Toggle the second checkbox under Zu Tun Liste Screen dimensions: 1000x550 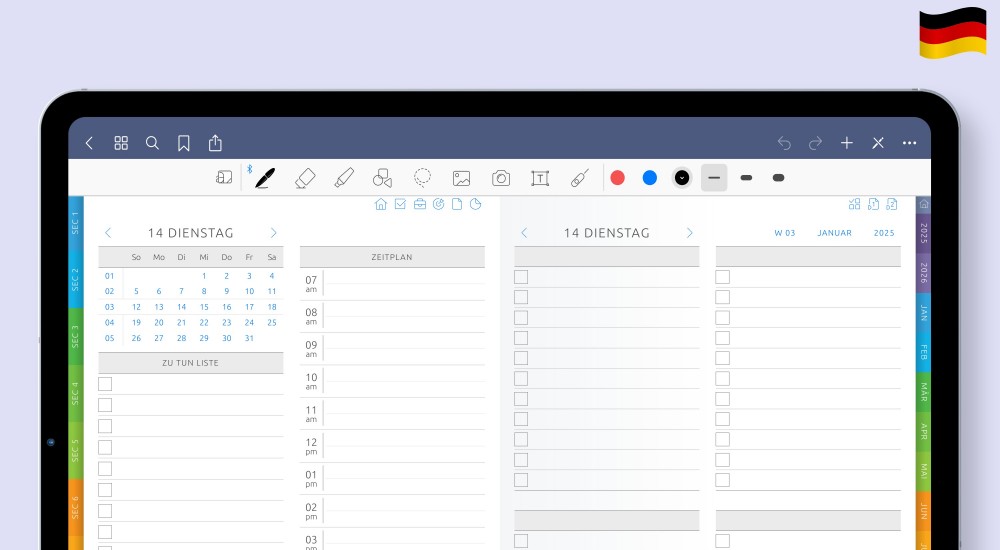105,405
